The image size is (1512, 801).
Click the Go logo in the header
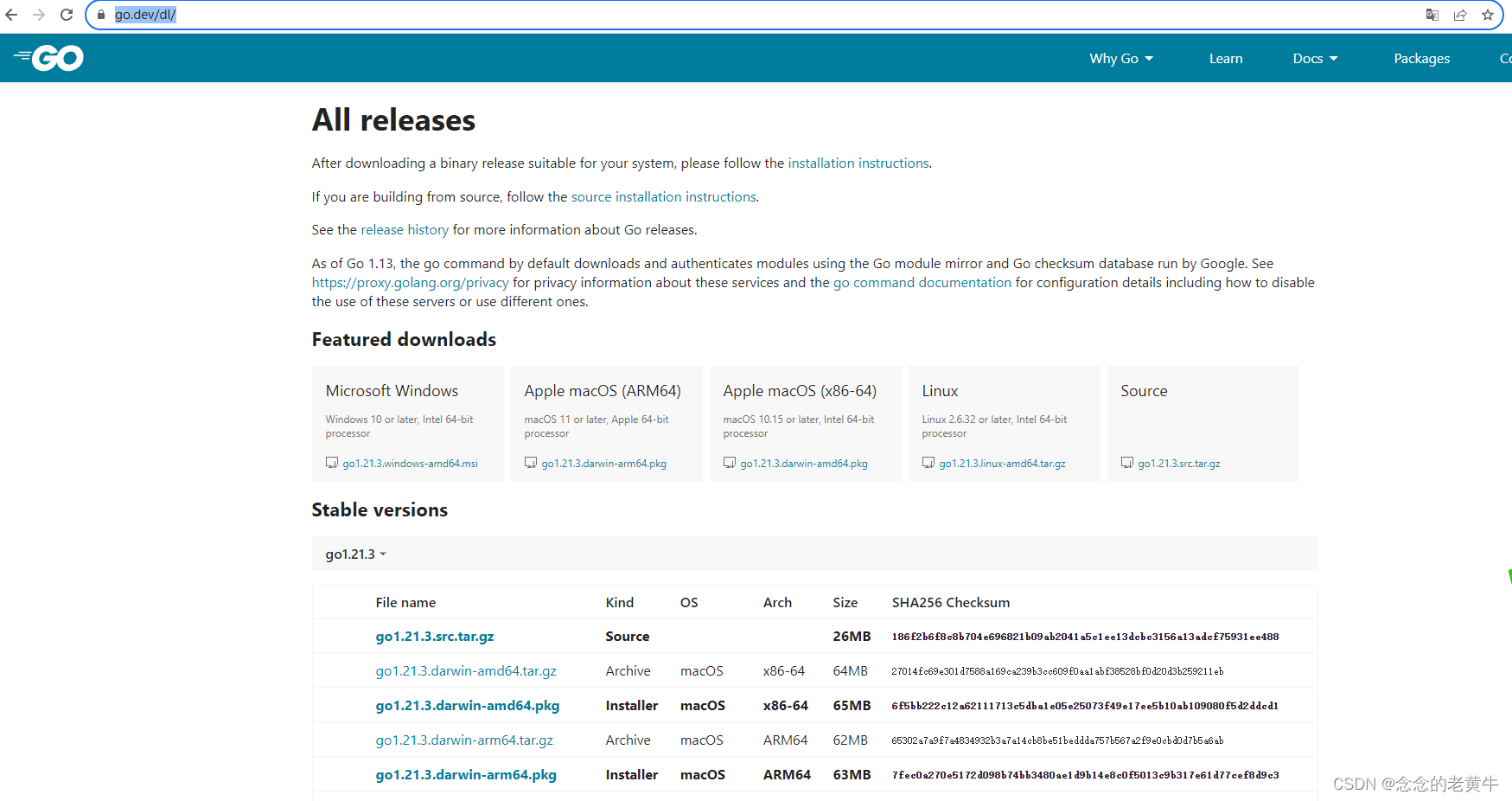(48, 58)
